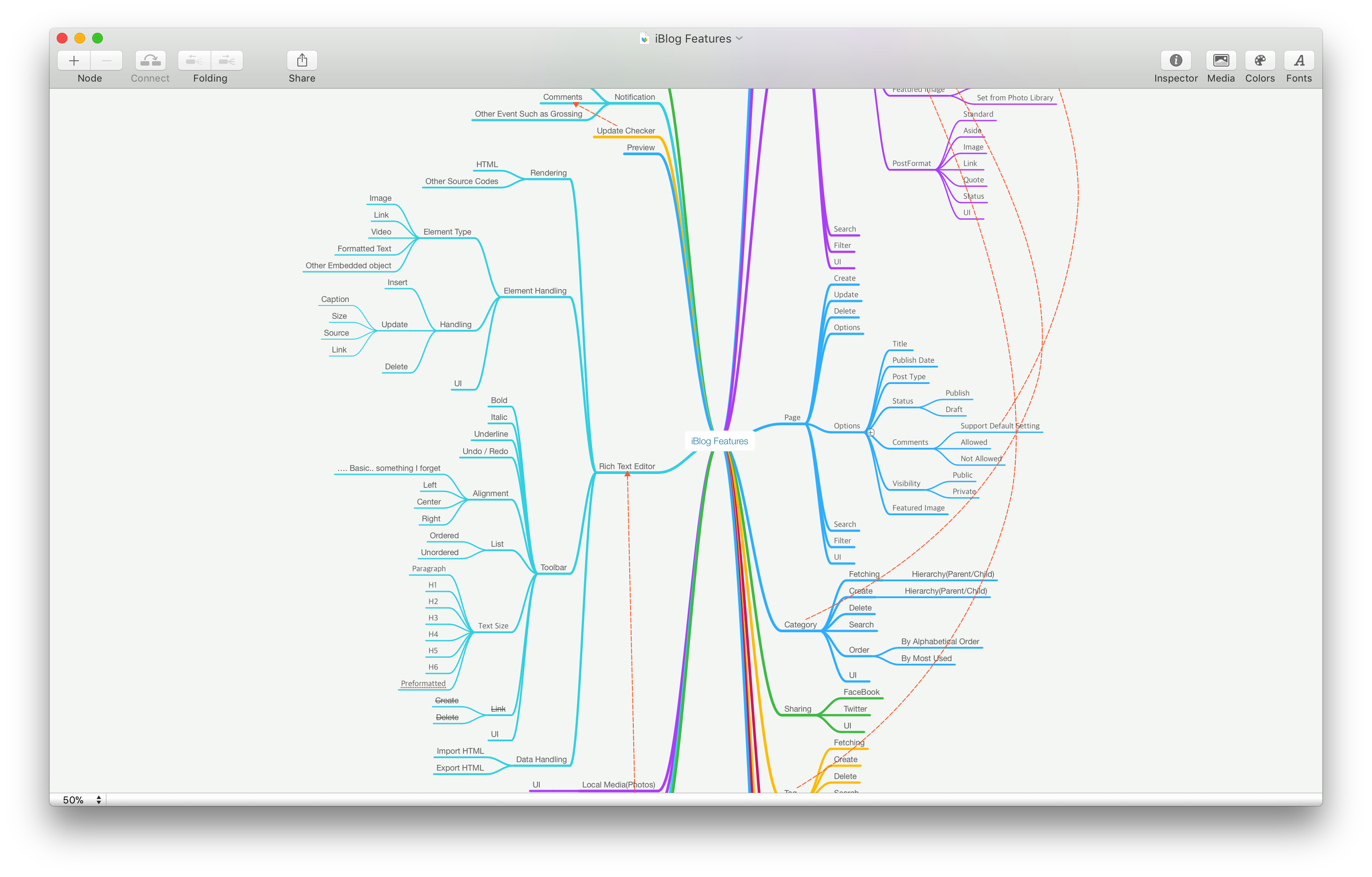The height and width of the screenshot is (877, 1372).
Task: Open the Media browser
Action: [1220, 60]
